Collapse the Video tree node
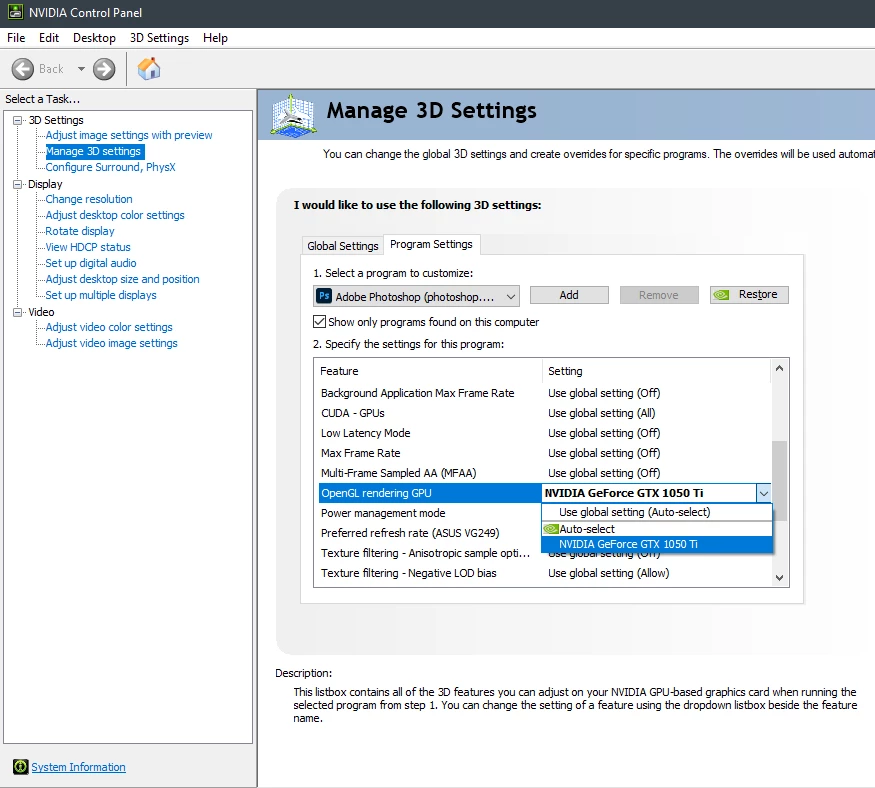 [18, 312]
